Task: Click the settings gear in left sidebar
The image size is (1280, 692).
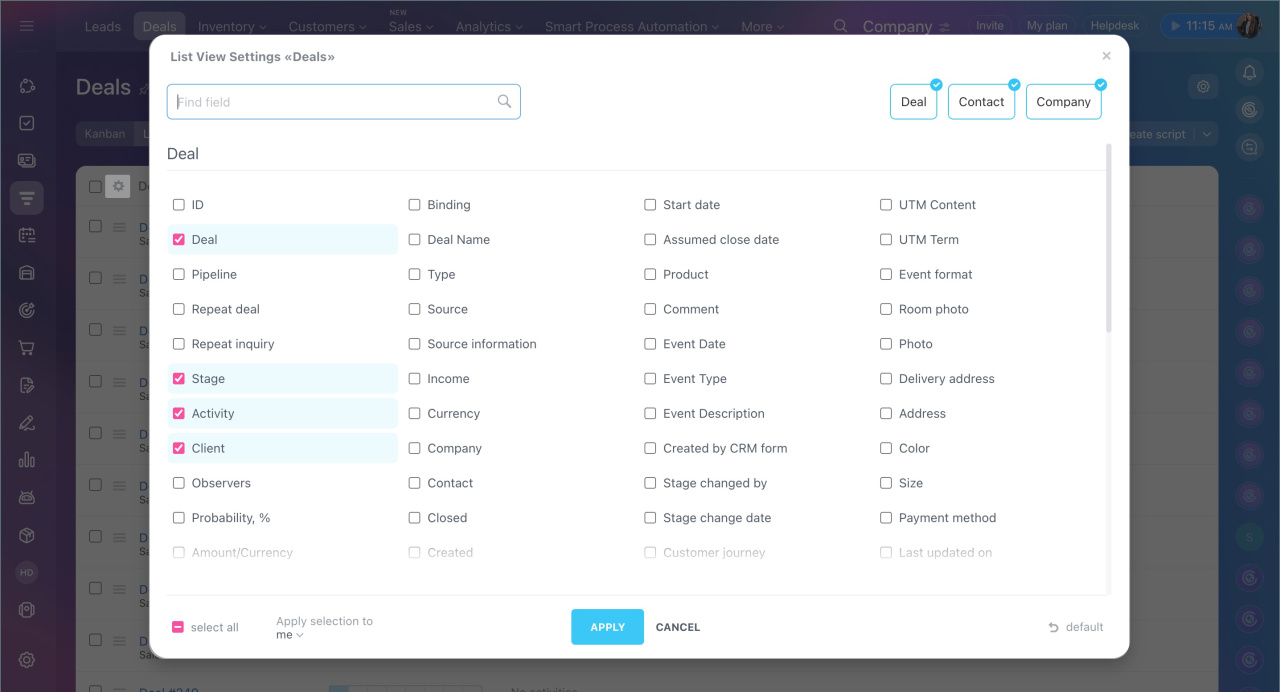Action: [27, 660]
